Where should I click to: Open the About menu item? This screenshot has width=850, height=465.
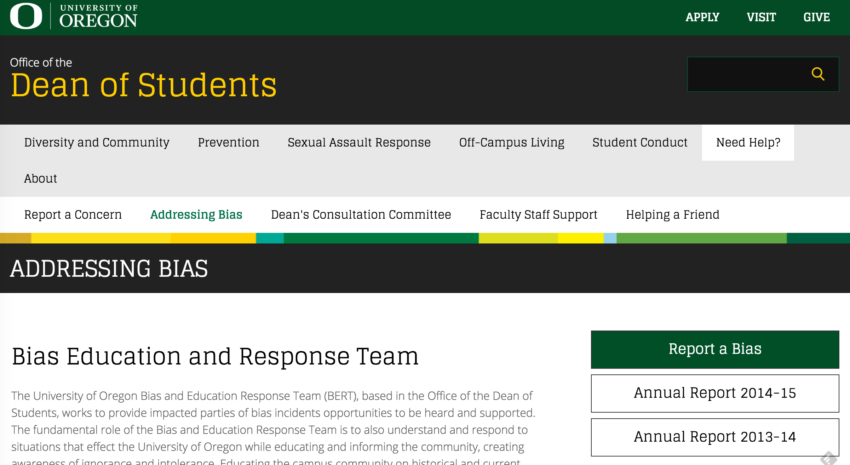(40, 178)
